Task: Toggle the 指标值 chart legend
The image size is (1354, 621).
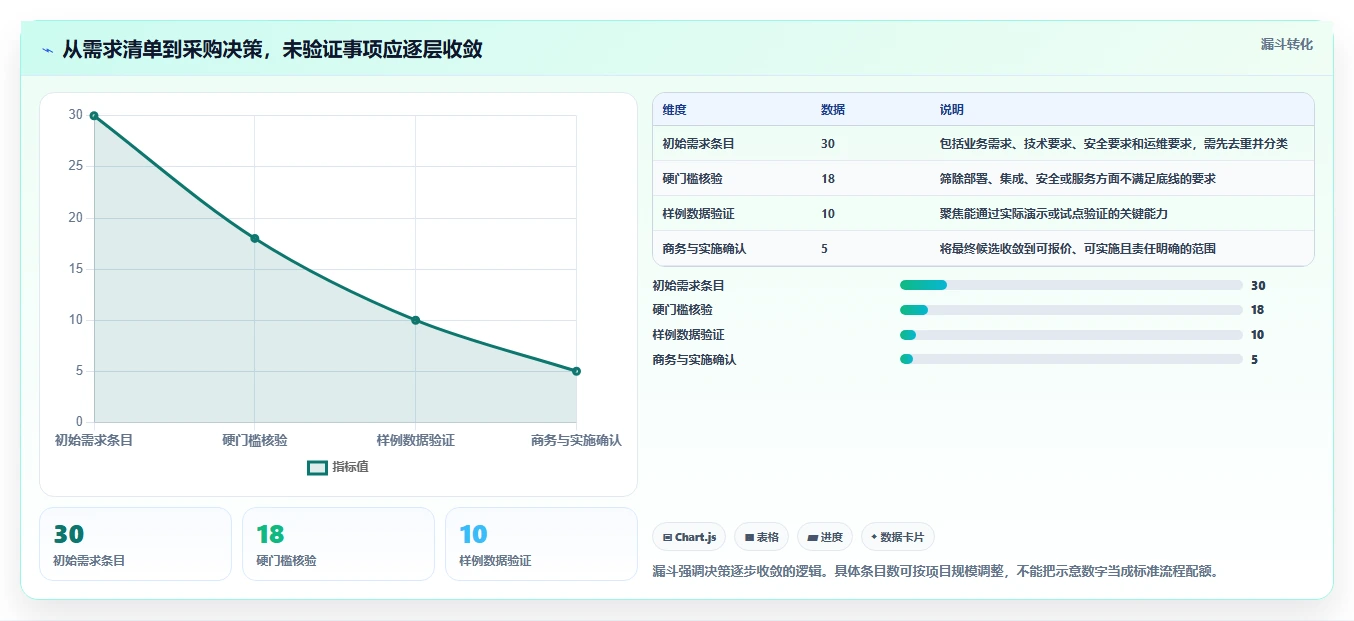Action: (338, 467)
